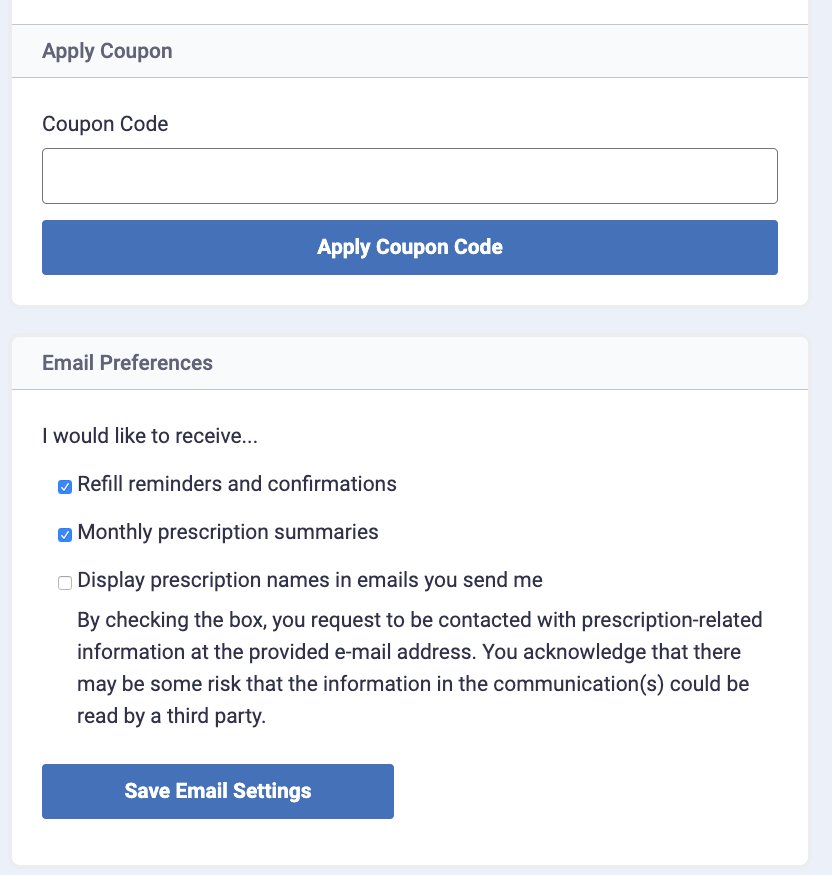Screen dimensions: 832x875
Task: Click the "Coupon Code" field label
Action: [x=105, y=124]
